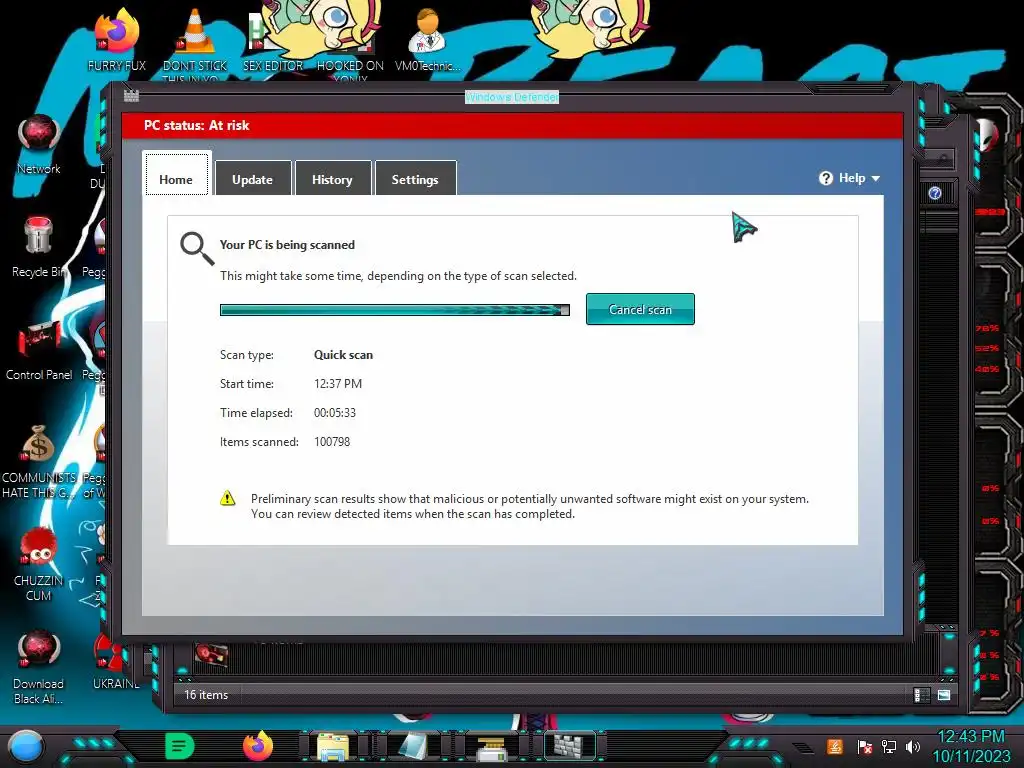Click the network tray icon
This screenshot has height=768, width=1024.
(889, 746)
